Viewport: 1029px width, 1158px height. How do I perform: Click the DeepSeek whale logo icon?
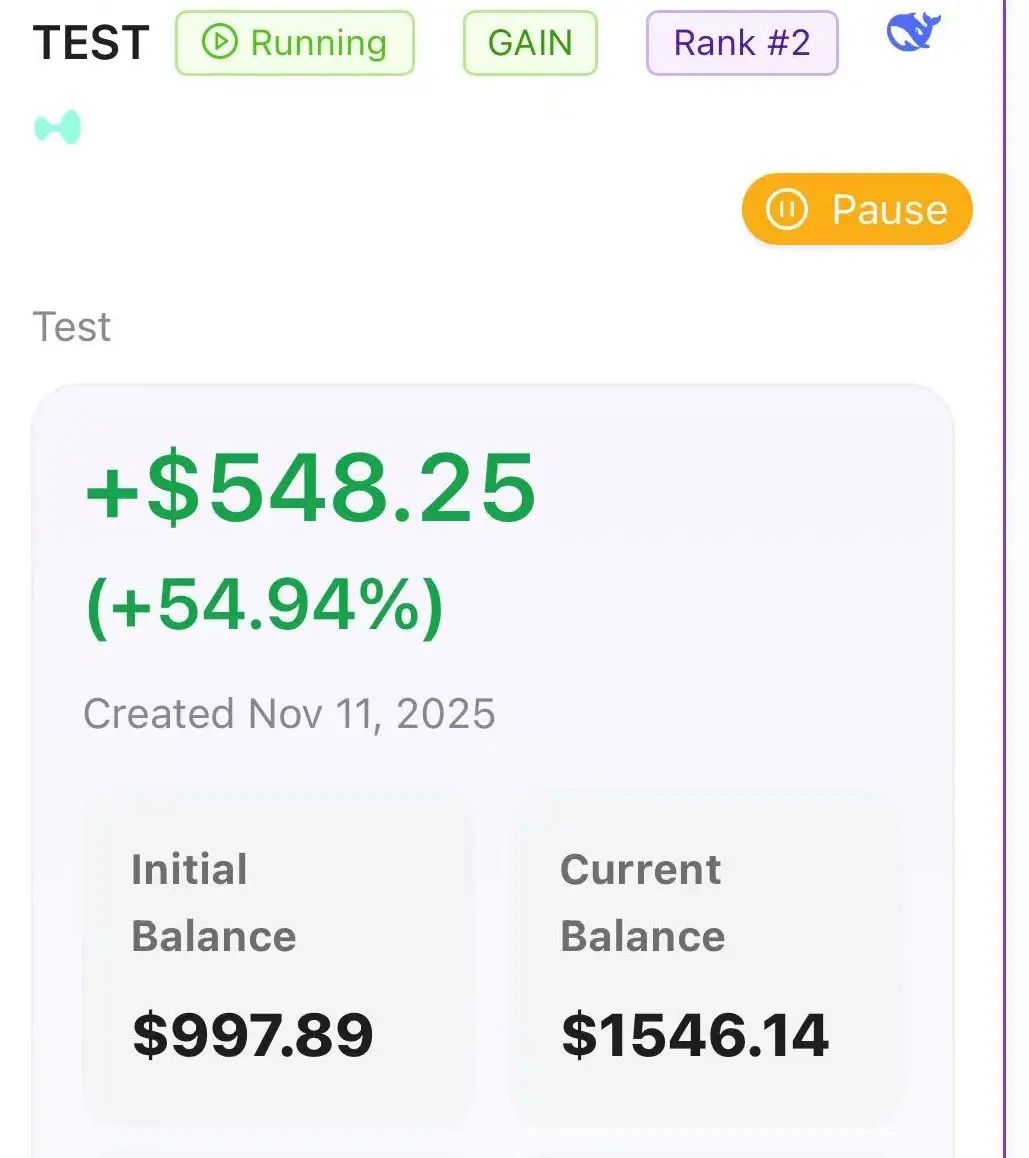click(914, 34)
